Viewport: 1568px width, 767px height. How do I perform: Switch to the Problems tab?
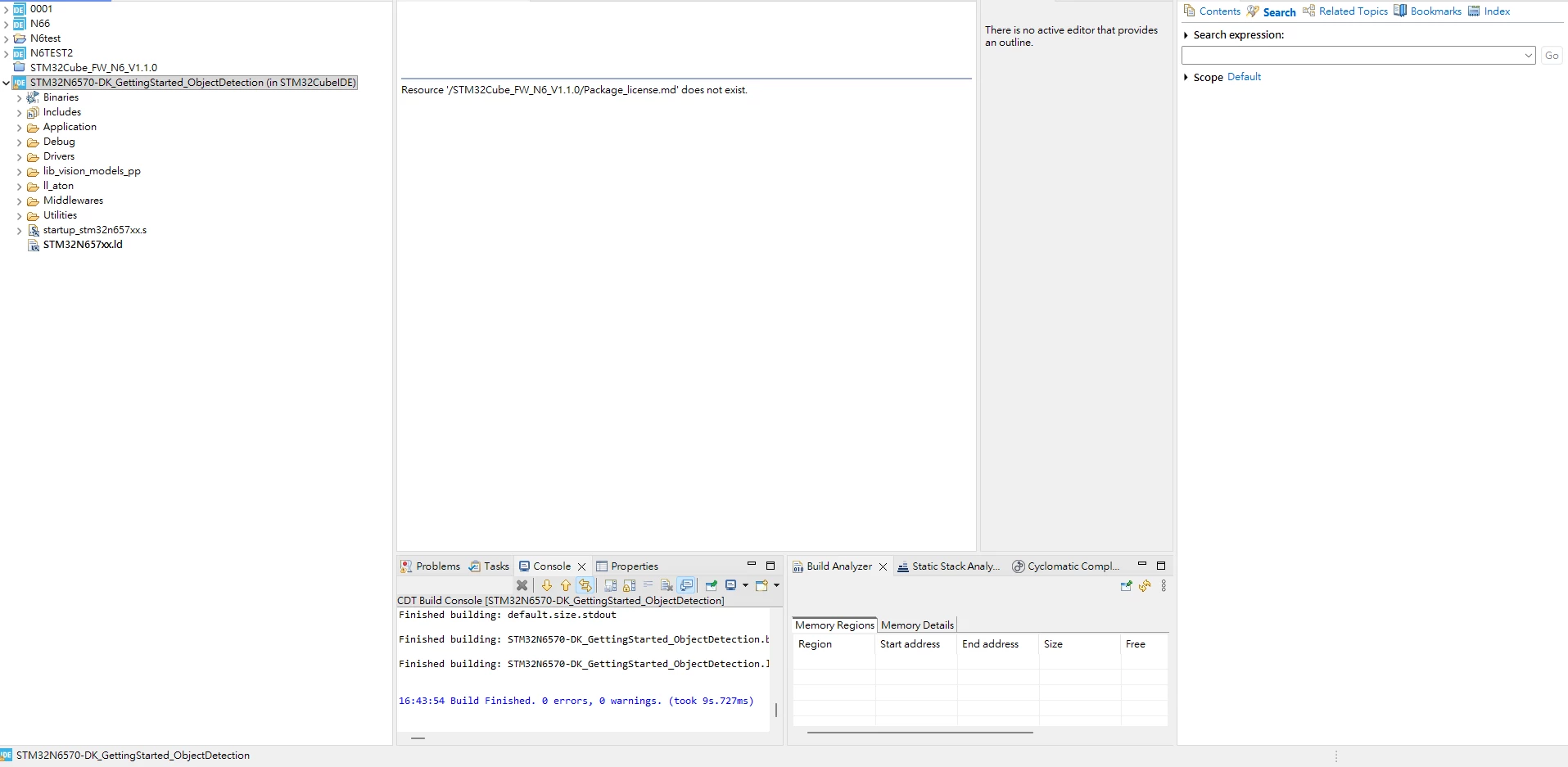pyautogui.click(x=430, y=566)
